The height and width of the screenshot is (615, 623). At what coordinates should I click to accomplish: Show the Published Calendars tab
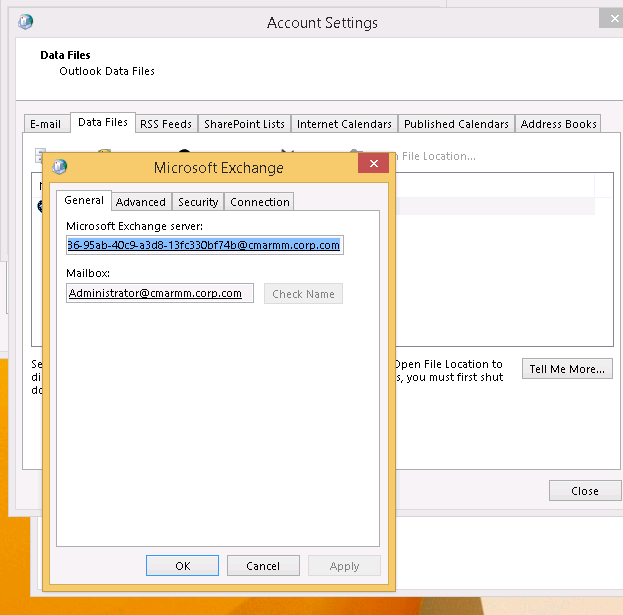point(456,124)
